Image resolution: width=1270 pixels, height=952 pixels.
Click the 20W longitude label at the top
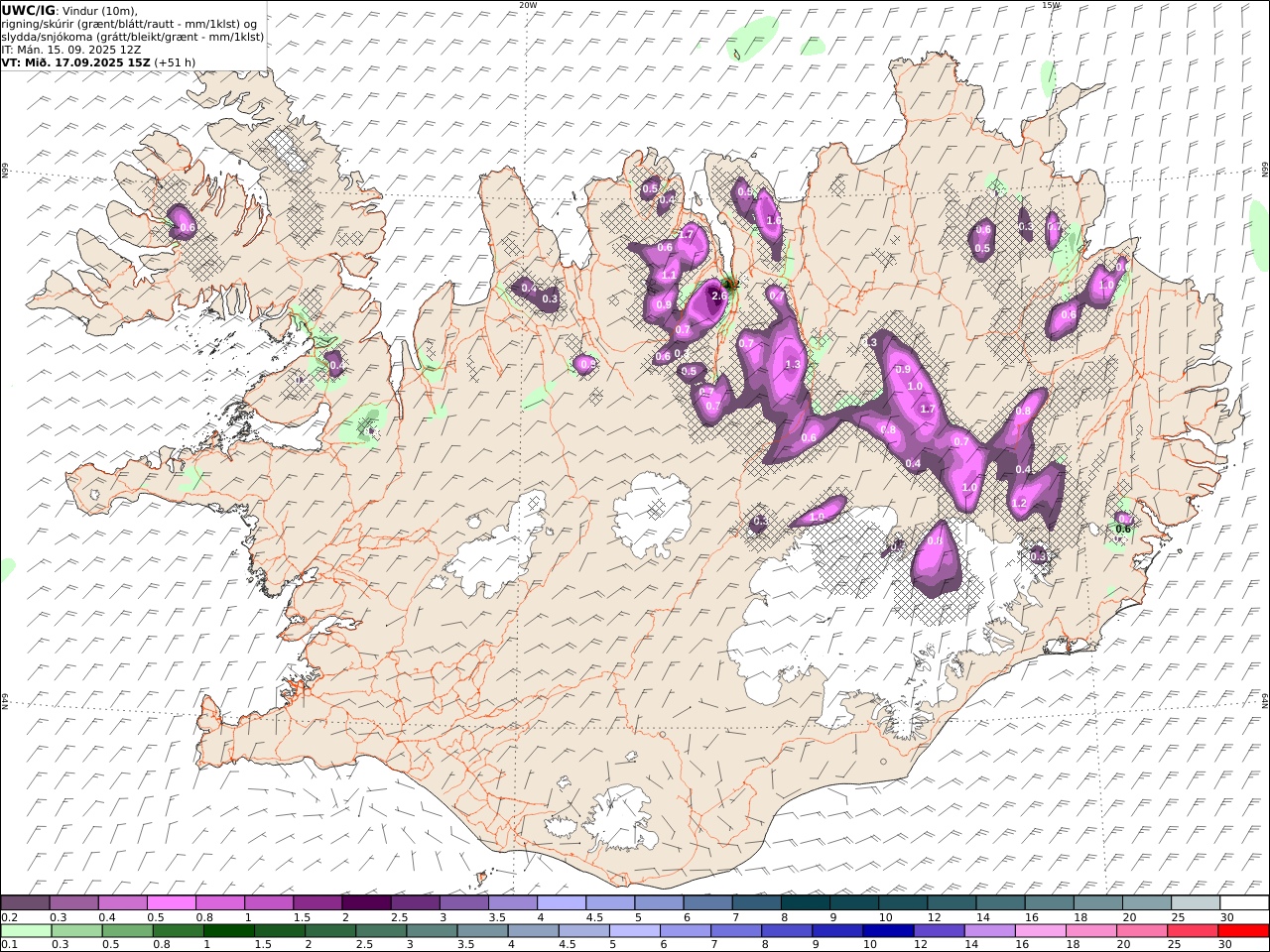tap(528, 5)
